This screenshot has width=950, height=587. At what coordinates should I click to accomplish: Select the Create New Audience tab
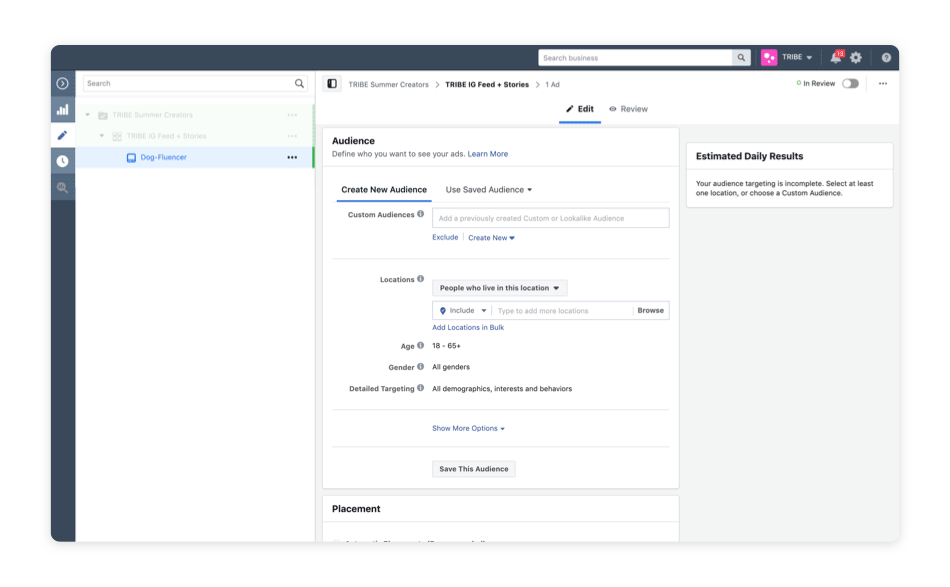pos(384,190)
